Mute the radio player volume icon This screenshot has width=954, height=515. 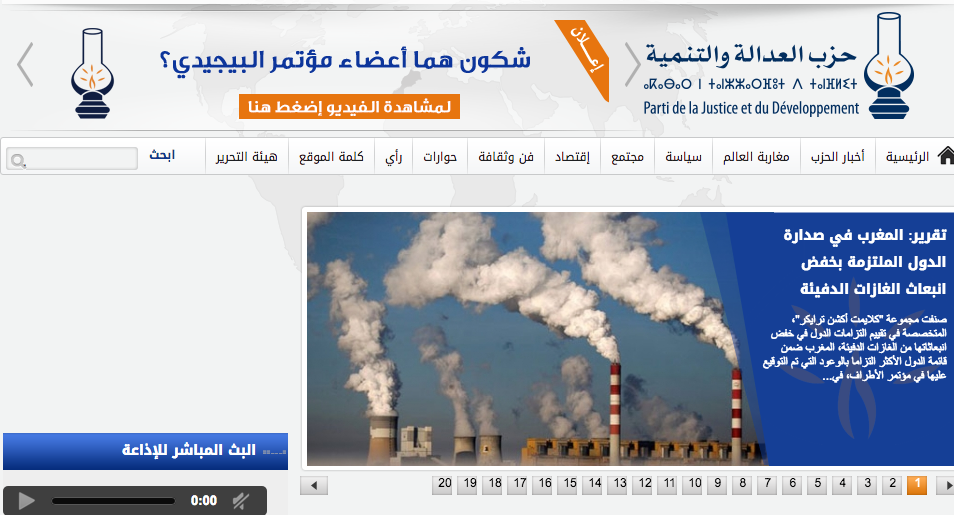(x=240, y=500)
